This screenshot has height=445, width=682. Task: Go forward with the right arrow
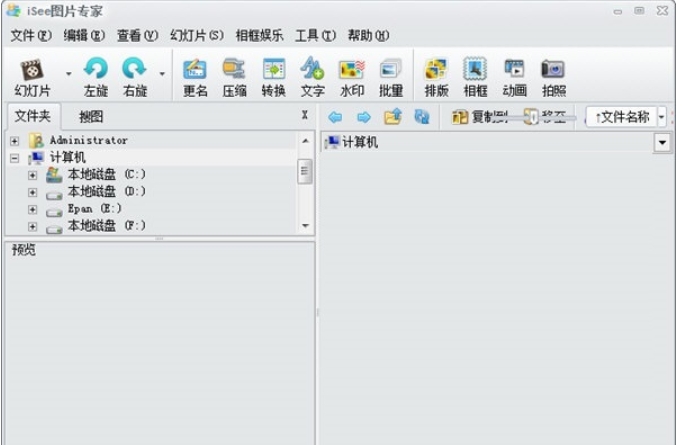364,117
